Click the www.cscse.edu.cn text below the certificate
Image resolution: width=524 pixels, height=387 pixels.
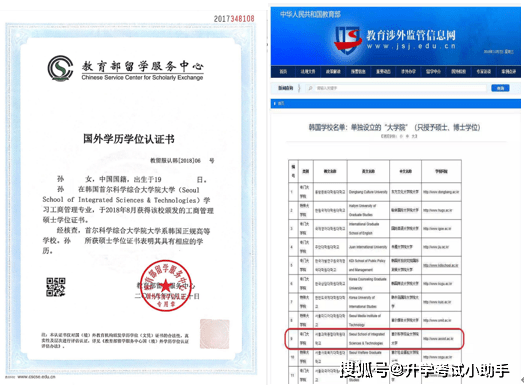36,377
